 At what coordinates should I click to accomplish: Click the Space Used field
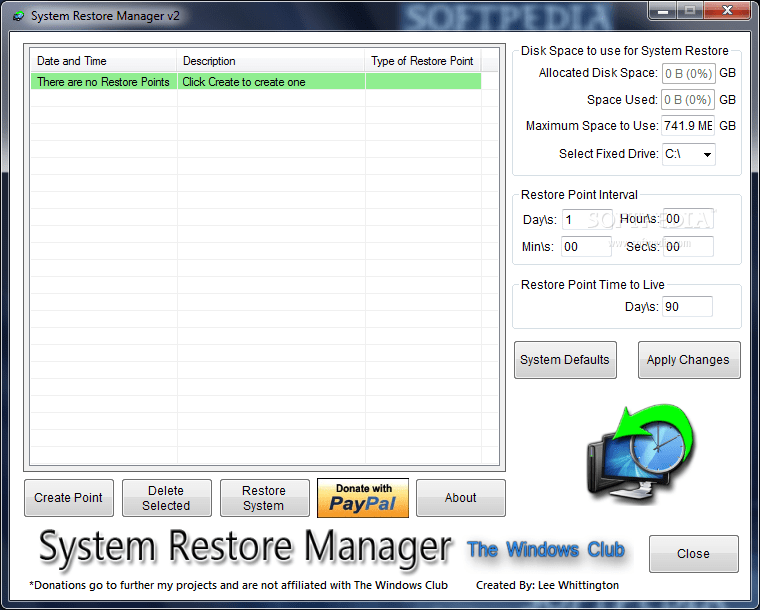click(x=688, y=100)
